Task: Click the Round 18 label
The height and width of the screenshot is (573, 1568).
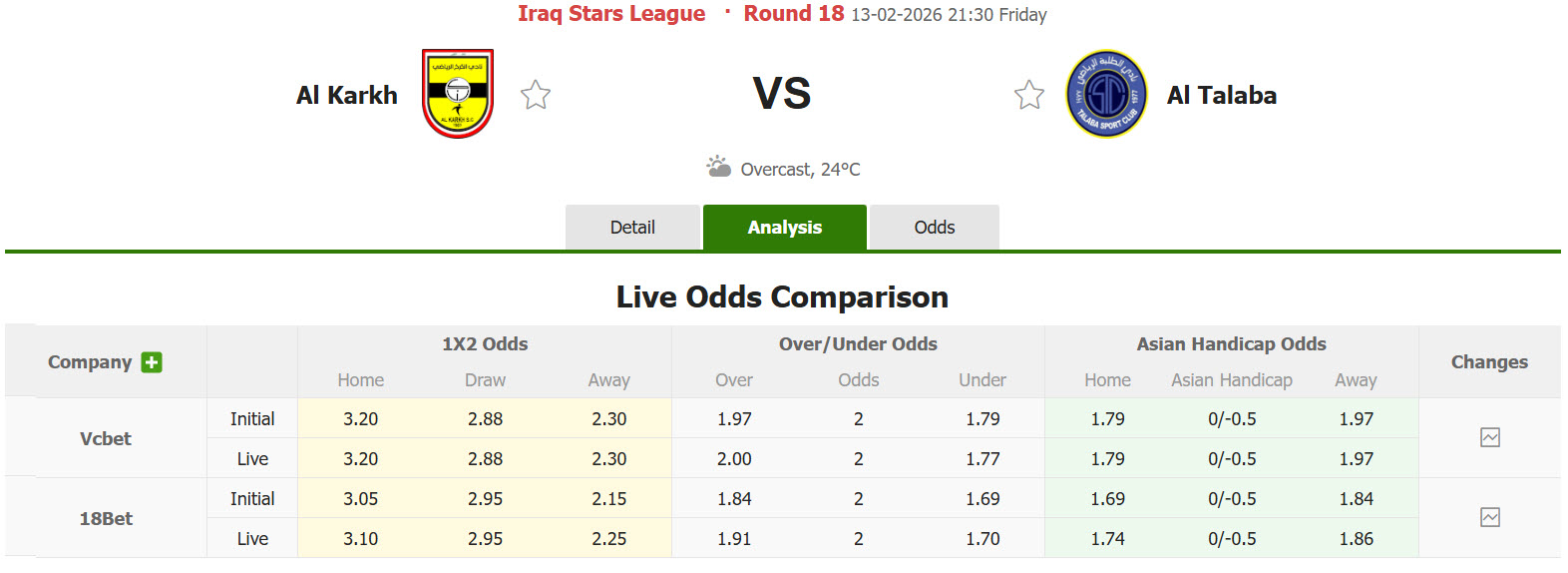Action: (794, 14)
